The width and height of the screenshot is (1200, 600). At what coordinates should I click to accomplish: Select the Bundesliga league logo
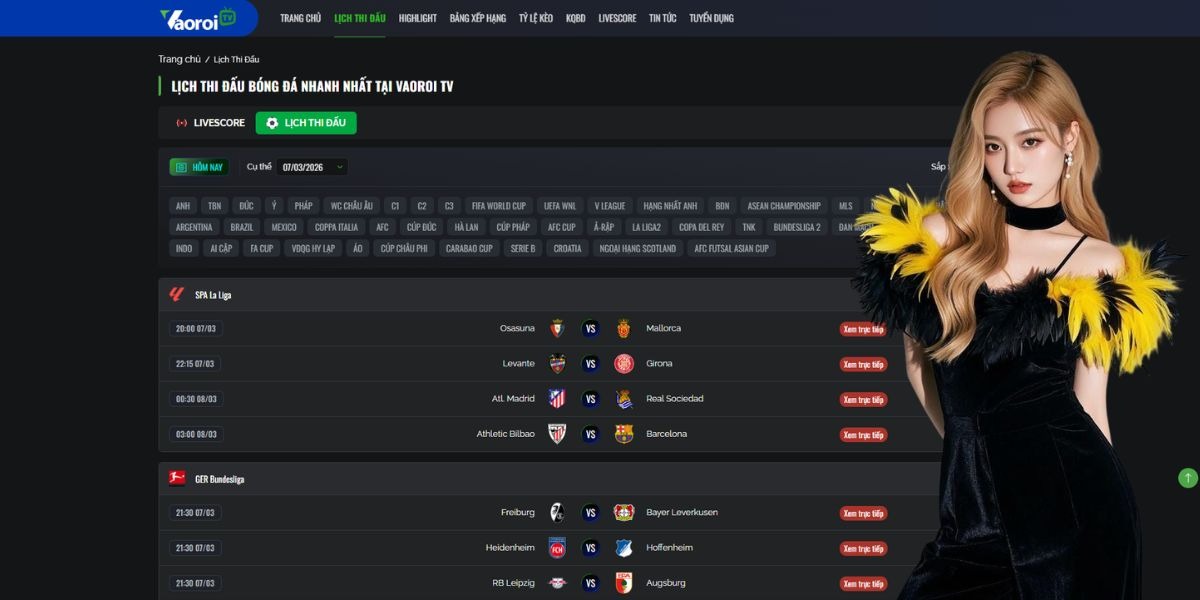point(177,478)
